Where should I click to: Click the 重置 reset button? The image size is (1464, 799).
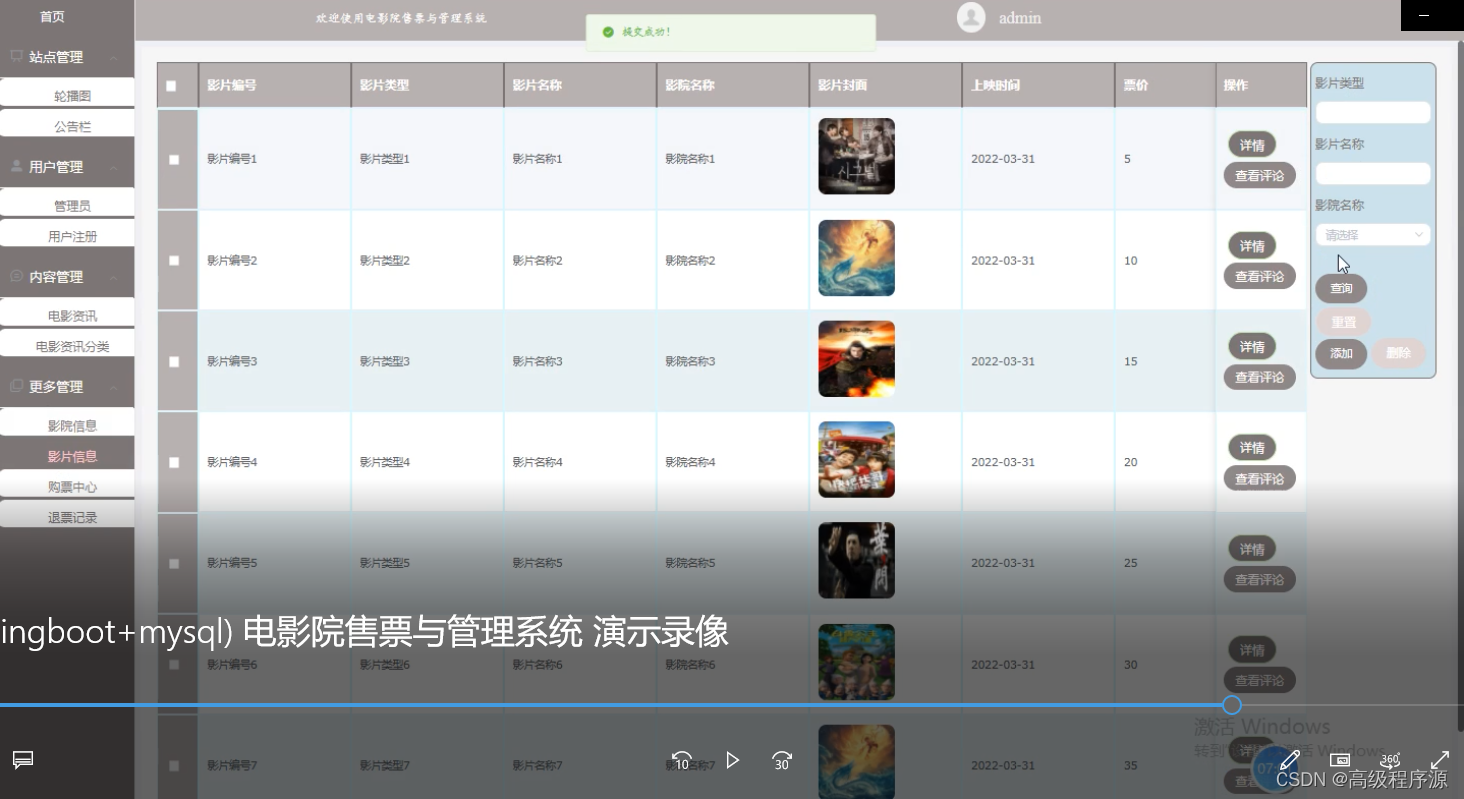(1343, 322)
